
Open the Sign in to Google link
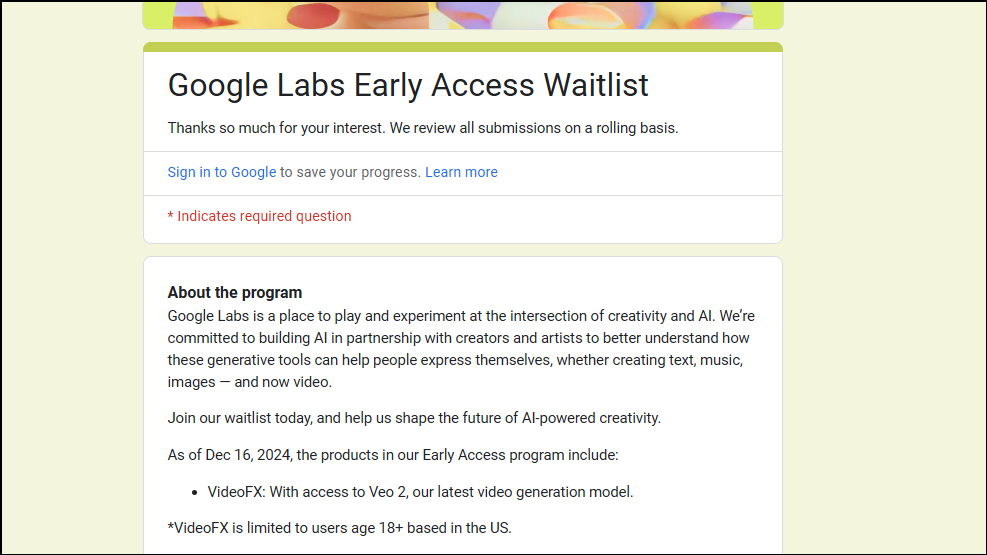pyautogui.click(x=222, y=172)
